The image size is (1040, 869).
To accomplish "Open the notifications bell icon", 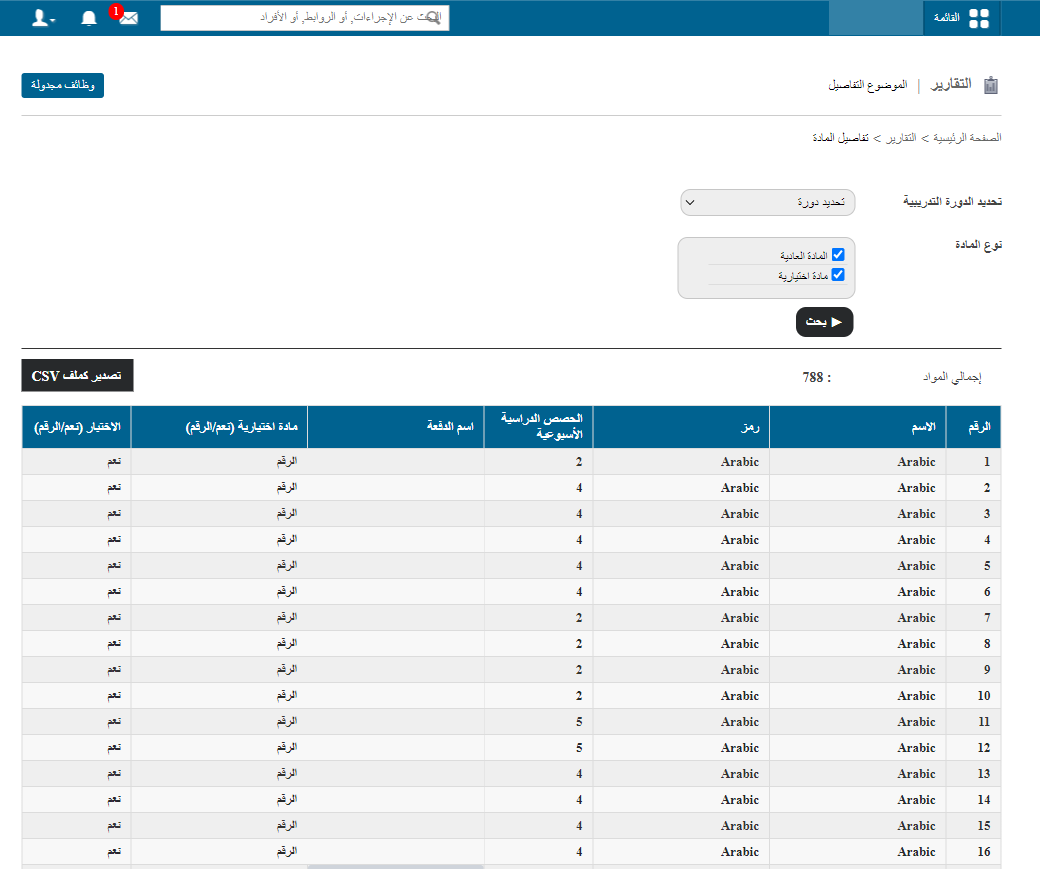I will (89, 18).
